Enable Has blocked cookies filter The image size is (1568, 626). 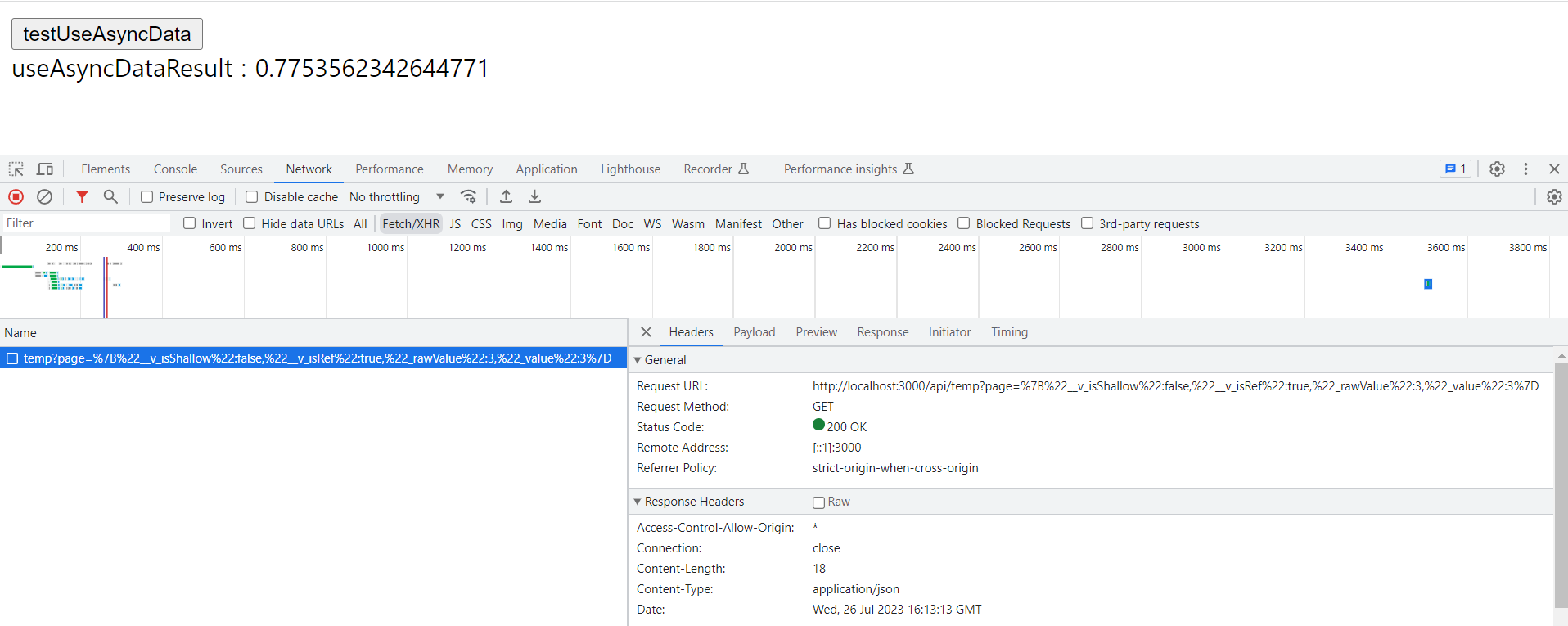[825, 223]
